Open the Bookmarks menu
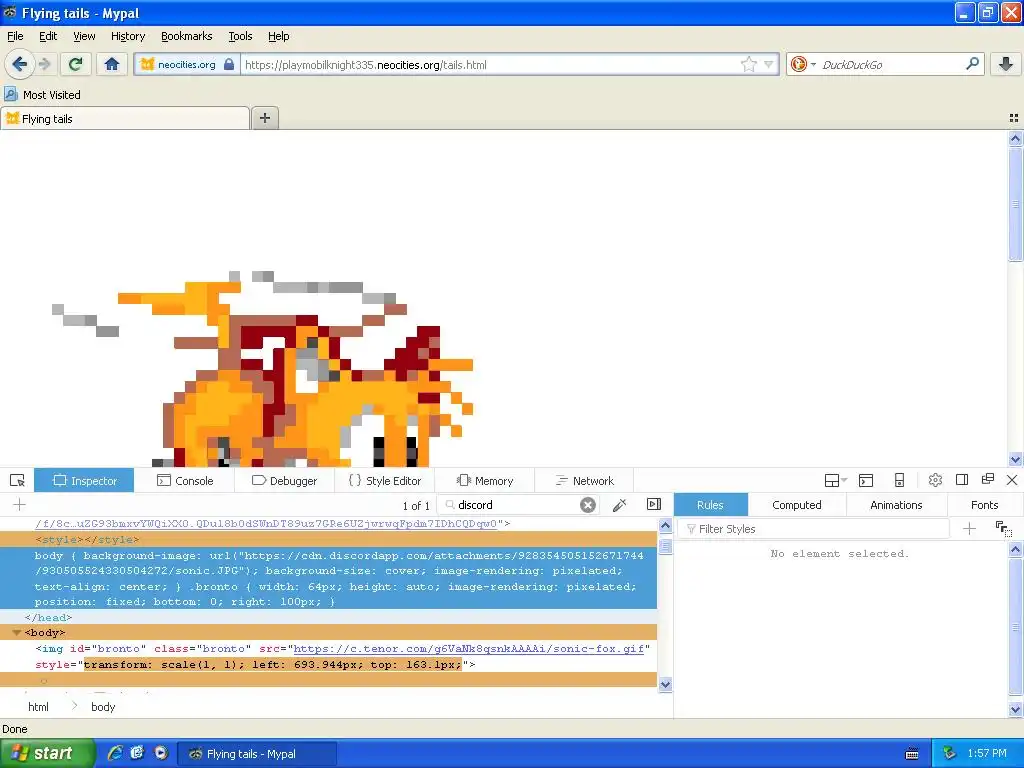Viewport: 1024px width, 768px height. [x=186, y=37]
